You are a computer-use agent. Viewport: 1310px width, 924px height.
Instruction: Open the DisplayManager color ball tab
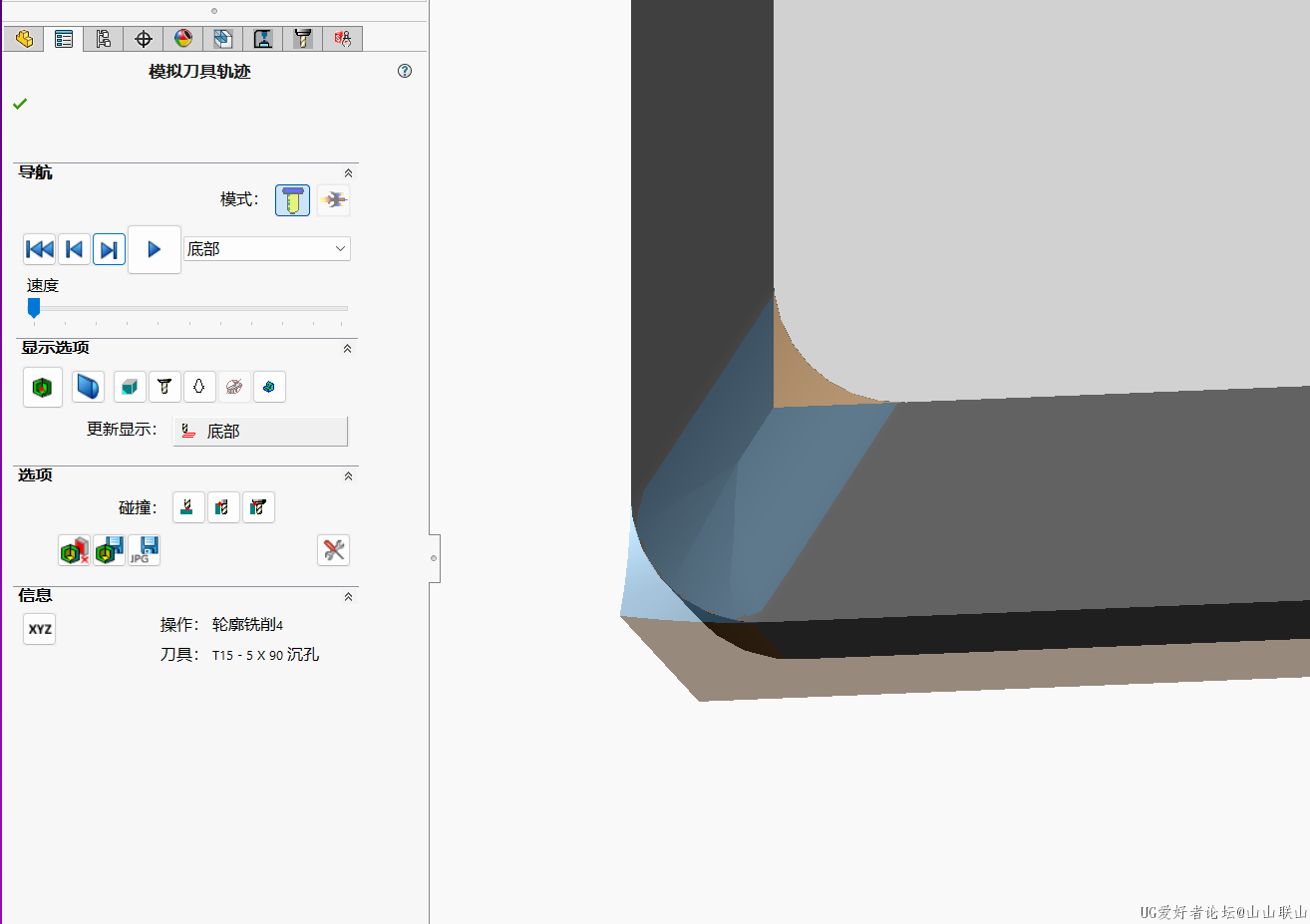(x=183, y=39)
